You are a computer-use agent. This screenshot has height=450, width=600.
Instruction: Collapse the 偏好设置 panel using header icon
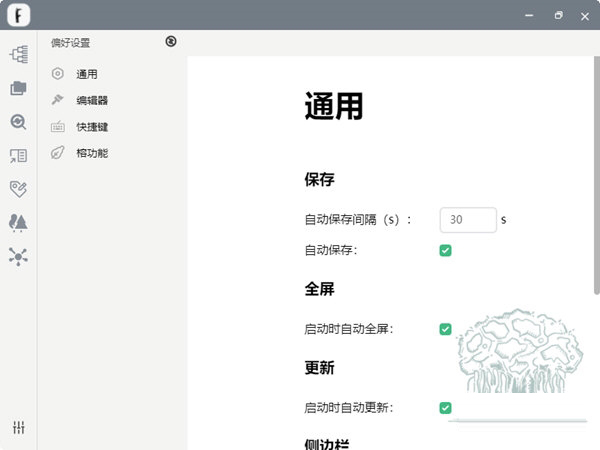pos(171,42)
